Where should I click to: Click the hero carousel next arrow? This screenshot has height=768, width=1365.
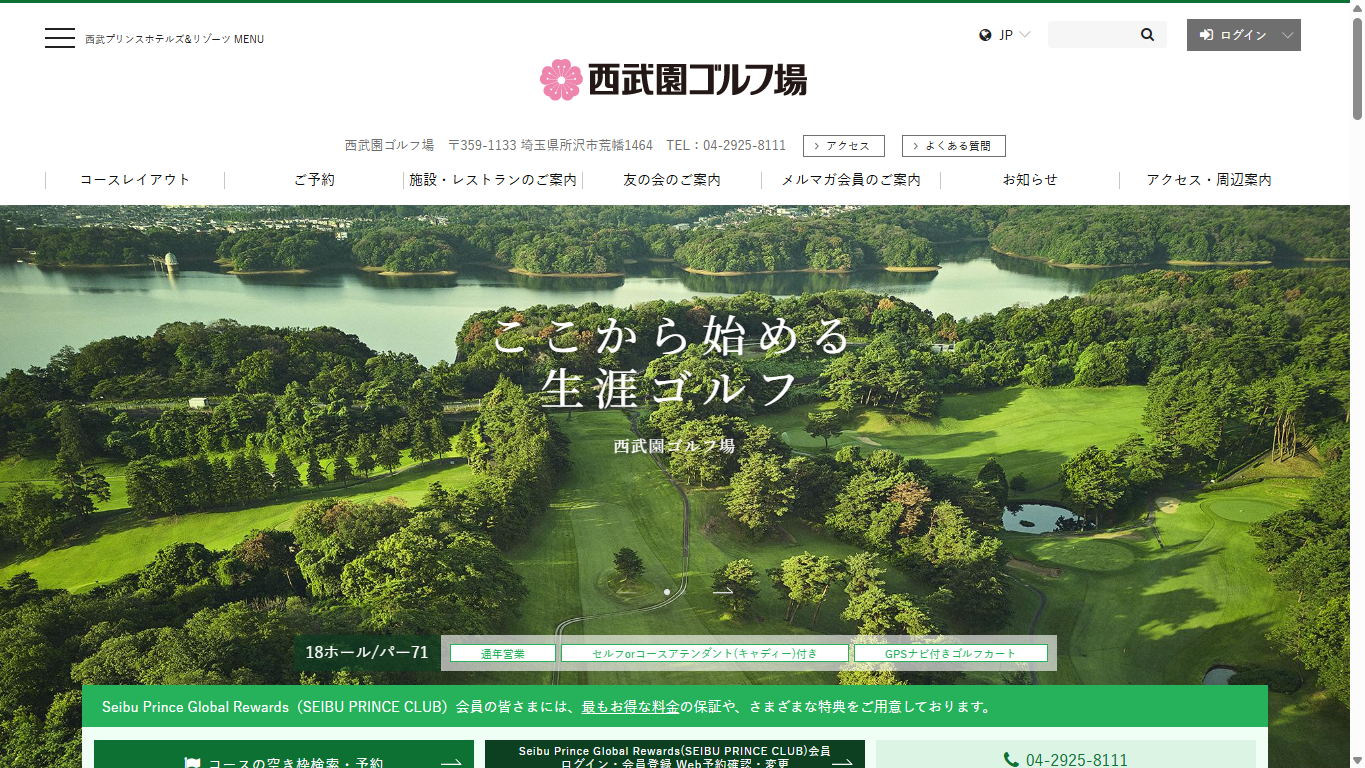[x=723, y=591]
